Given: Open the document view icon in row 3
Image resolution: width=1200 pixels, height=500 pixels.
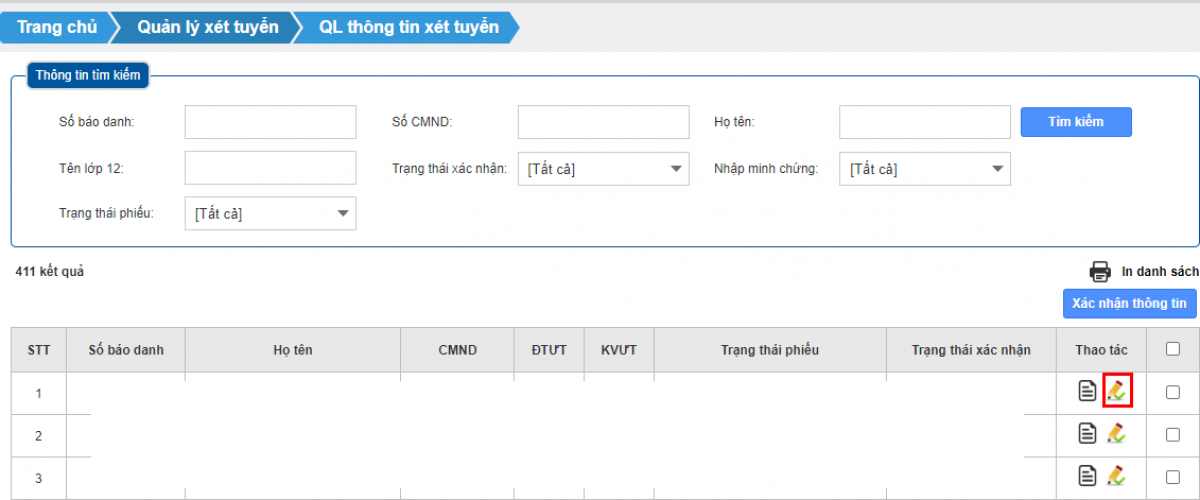Looking at the screenshot, I should (x=1087, y=476).
